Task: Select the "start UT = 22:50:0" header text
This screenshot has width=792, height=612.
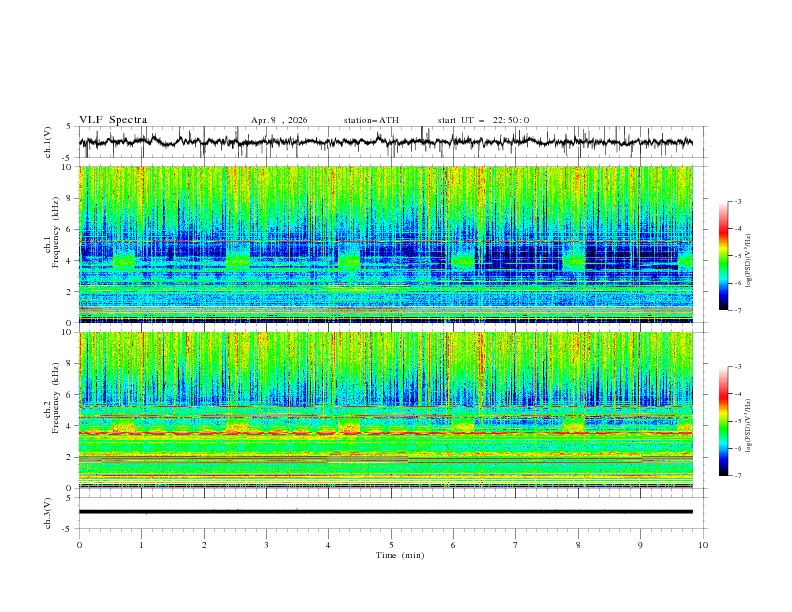Action: [x=483, y=120]
